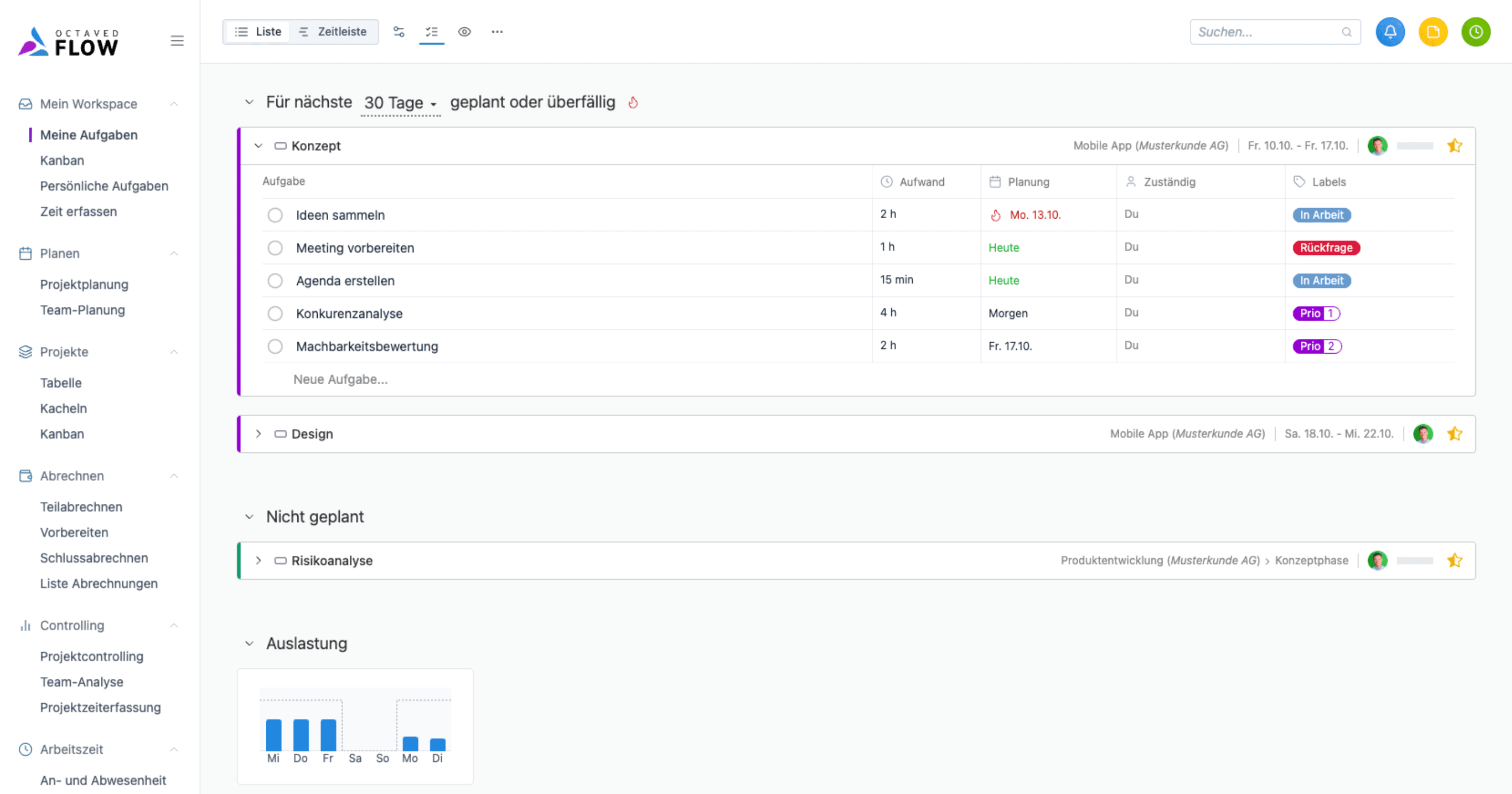Toggle the eye visibility options icon
Image resolution: width=1512 pixels, height=794 pixels.
coord(464,32)
